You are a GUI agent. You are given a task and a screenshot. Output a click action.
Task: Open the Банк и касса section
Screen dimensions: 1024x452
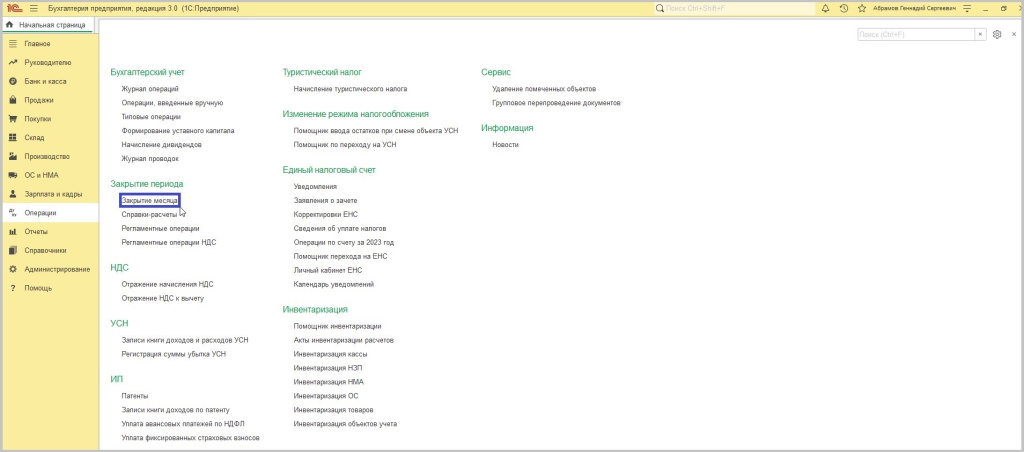pos(44,81)
